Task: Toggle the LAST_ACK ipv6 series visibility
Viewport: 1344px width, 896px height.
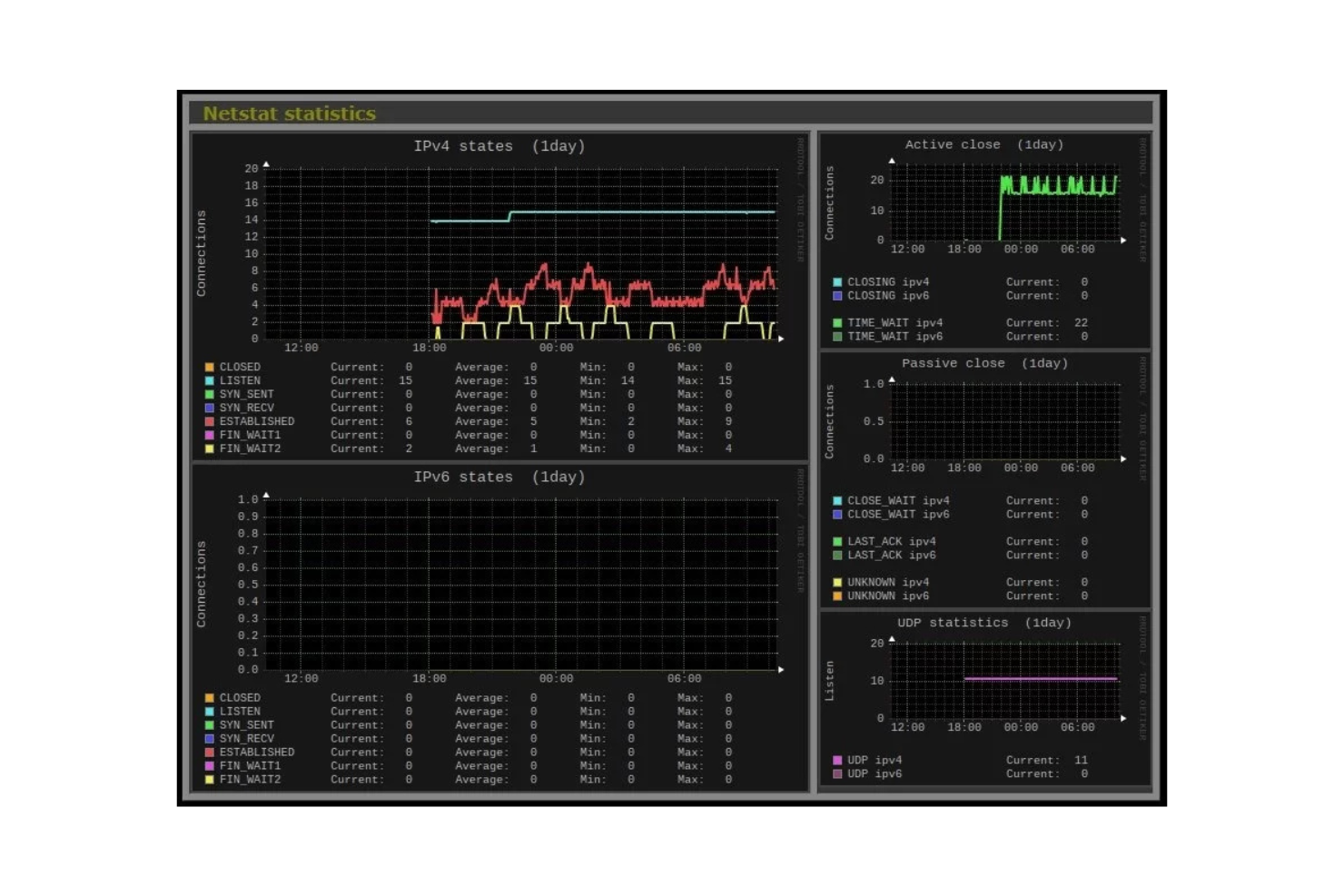Action: click(836, 555)
